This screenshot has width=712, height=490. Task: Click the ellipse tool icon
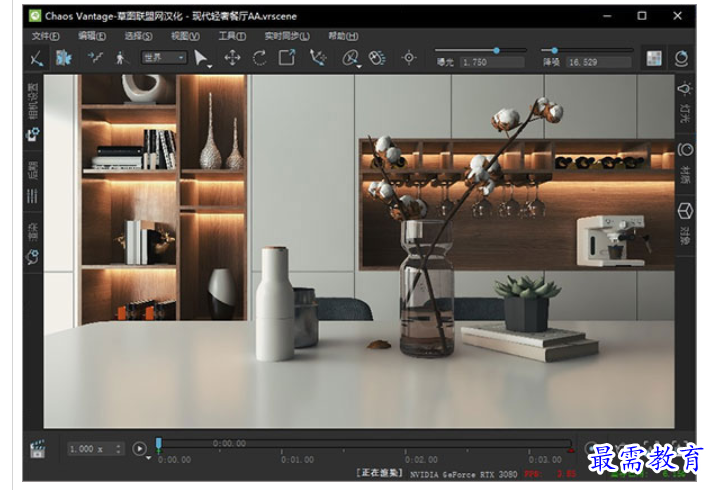350,58
